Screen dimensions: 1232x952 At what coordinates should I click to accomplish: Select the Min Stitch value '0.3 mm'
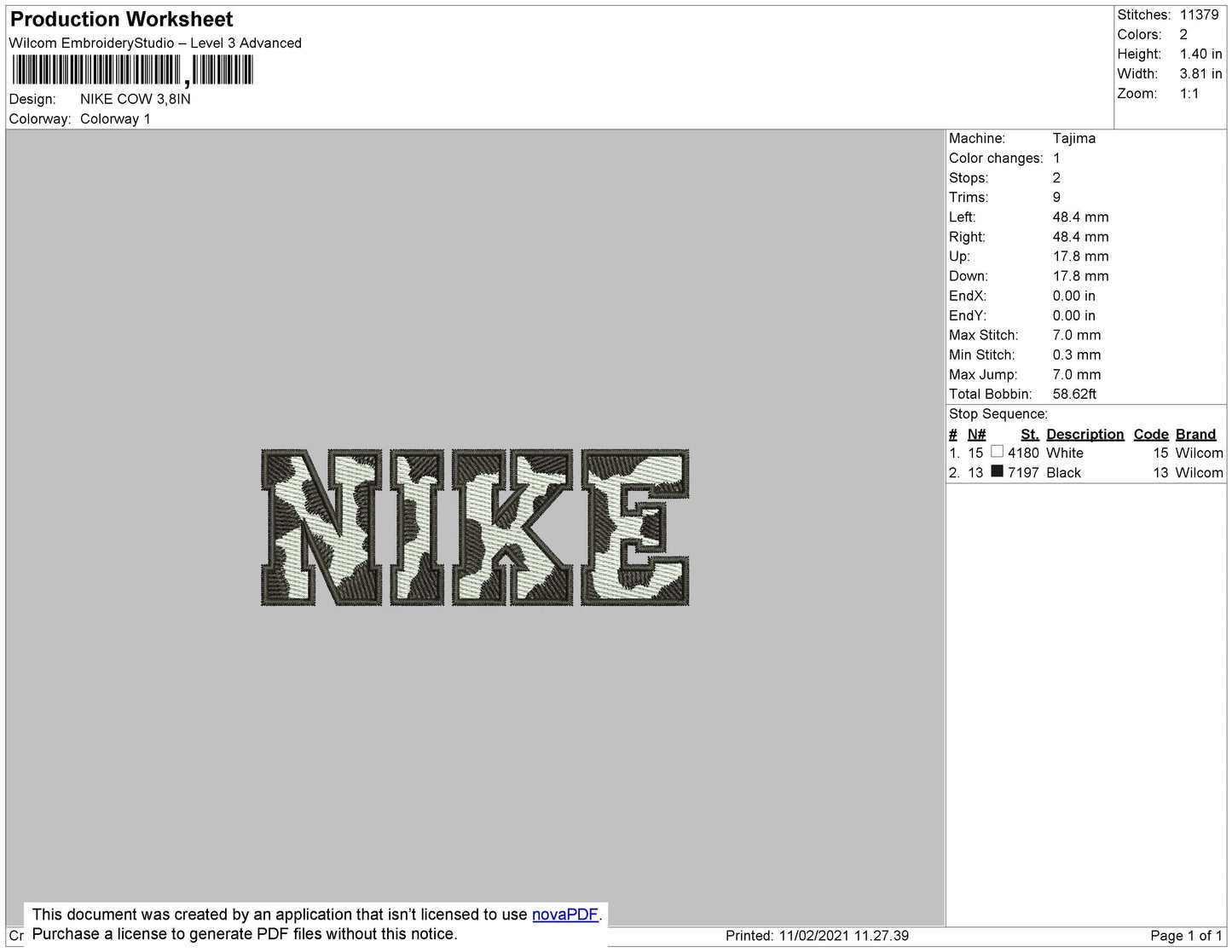[1076, 355]
